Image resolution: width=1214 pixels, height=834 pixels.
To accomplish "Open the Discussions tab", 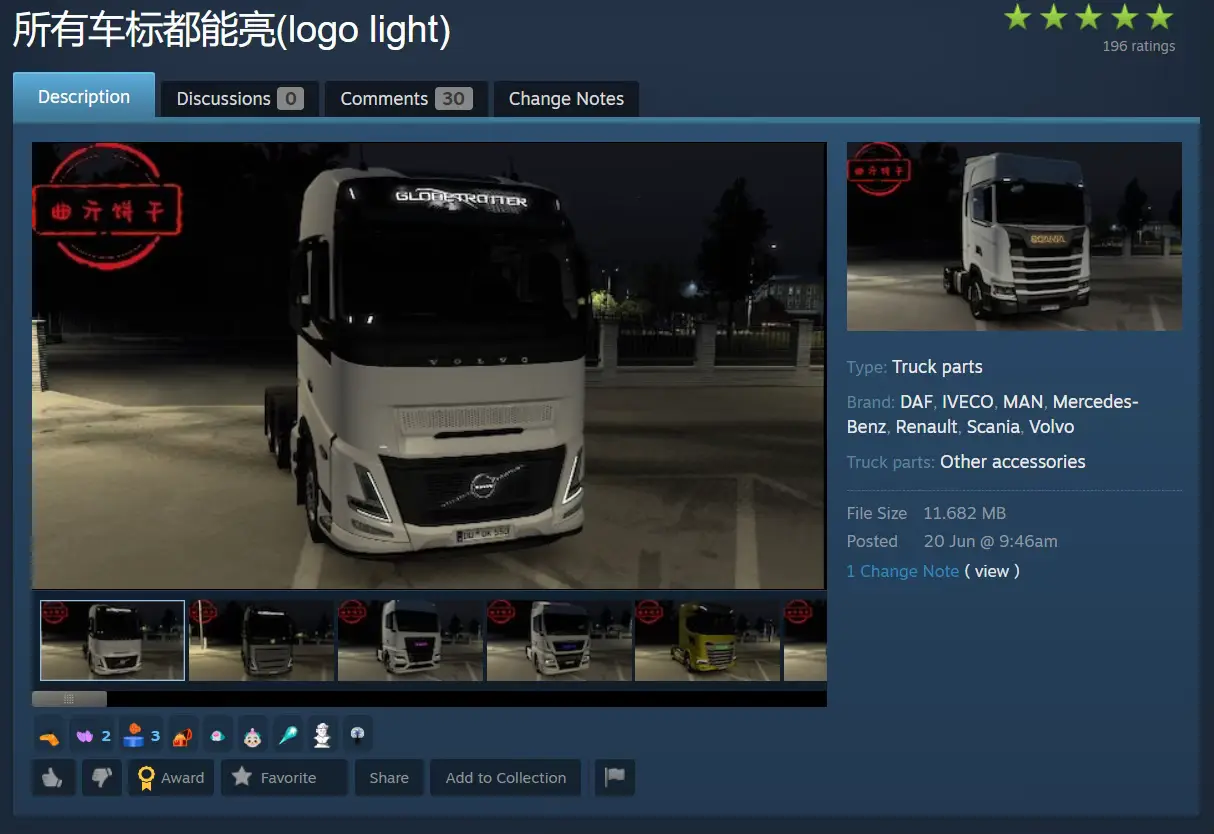I will pos(240,99).
